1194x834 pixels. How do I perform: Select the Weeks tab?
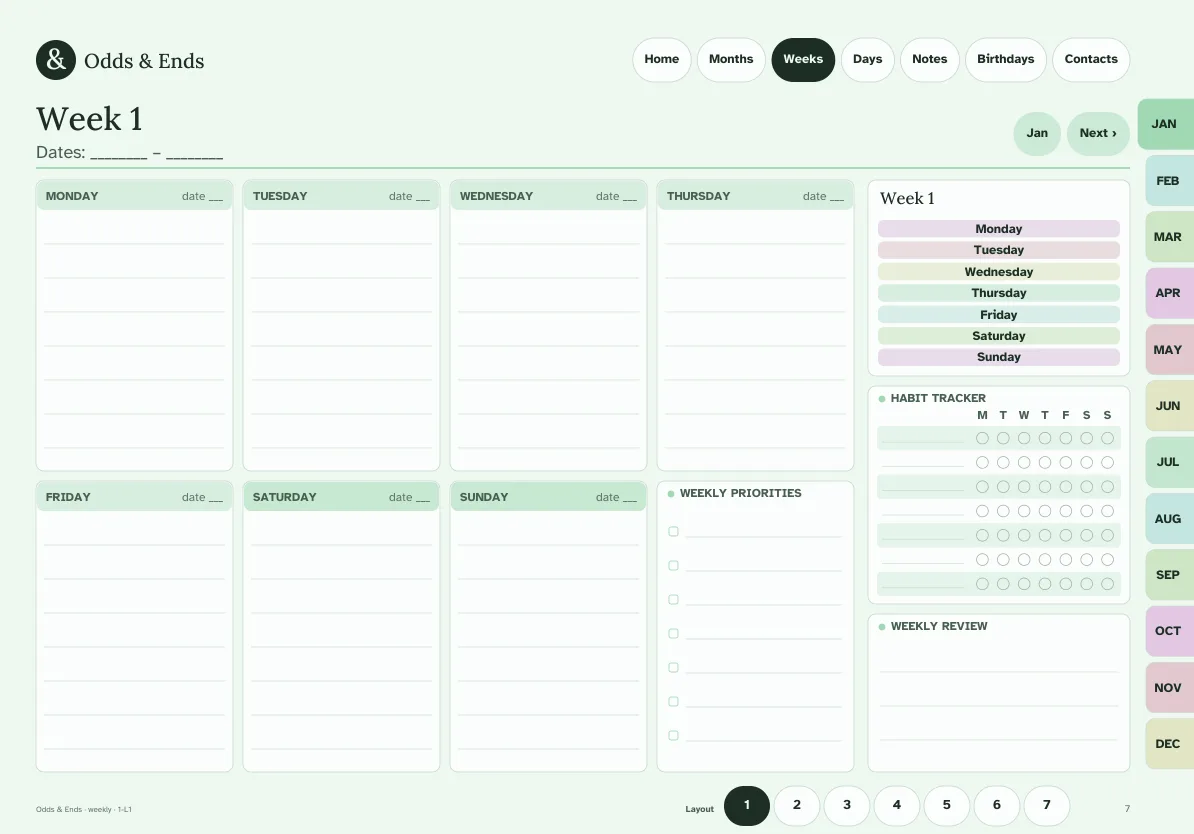(803, 59)
